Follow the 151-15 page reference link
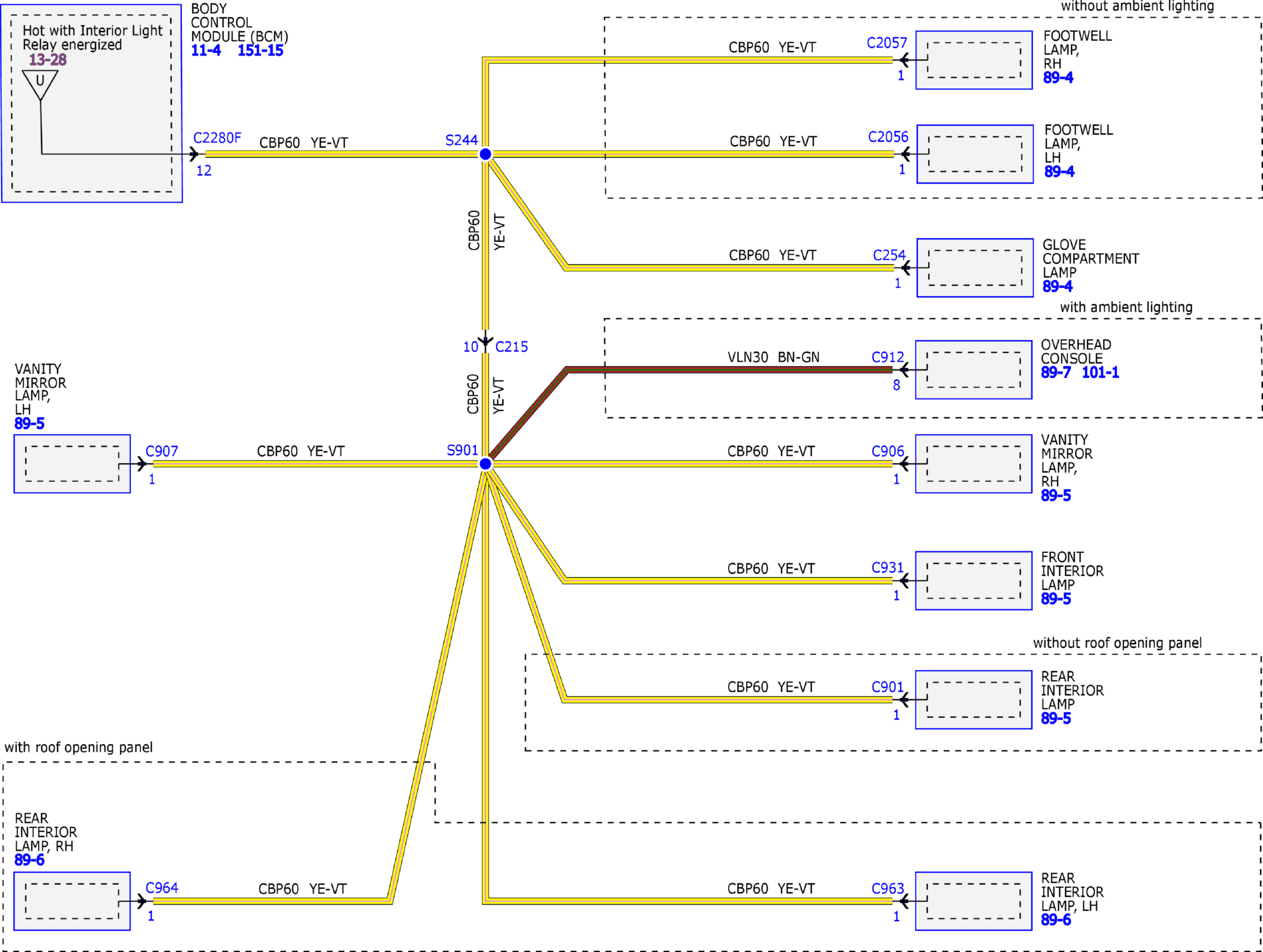The image size is (1263, 952). (x=260, y=50)
